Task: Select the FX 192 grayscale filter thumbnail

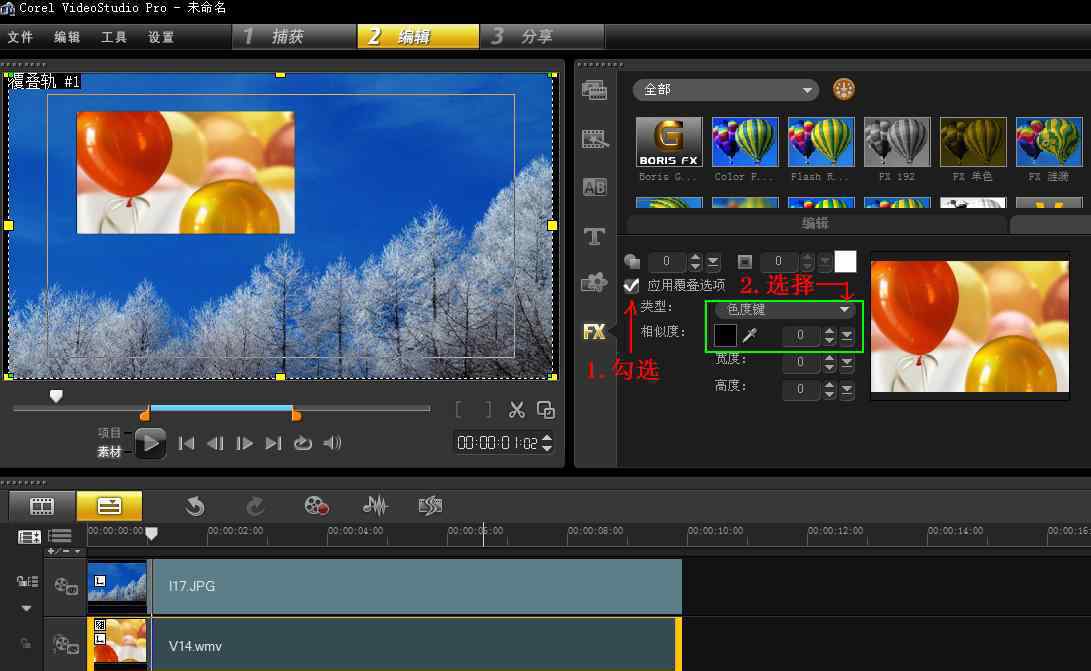Action: 897,143
